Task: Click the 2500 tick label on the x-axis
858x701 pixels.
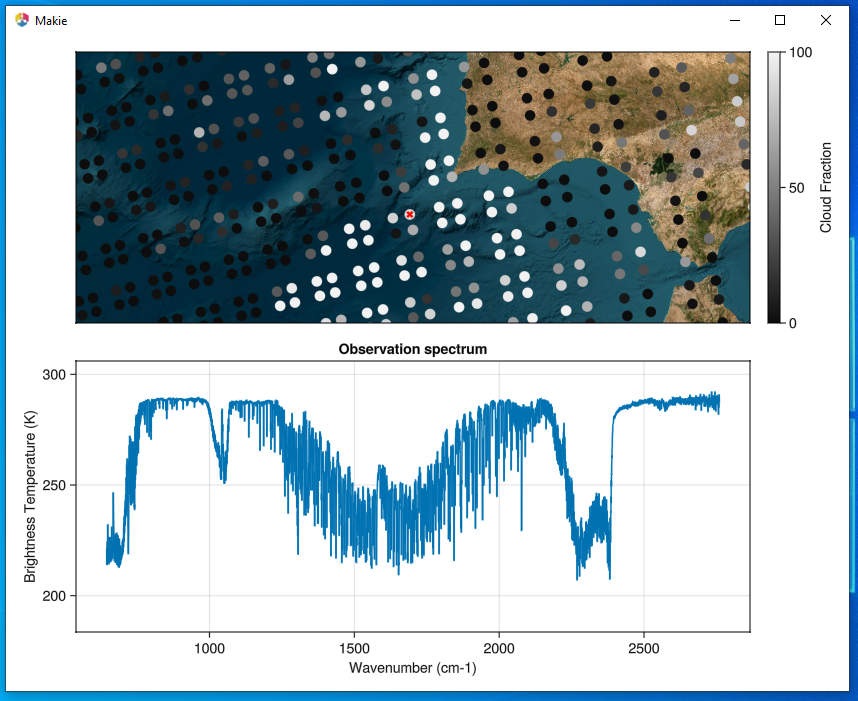Action: [x=645, y=648]
